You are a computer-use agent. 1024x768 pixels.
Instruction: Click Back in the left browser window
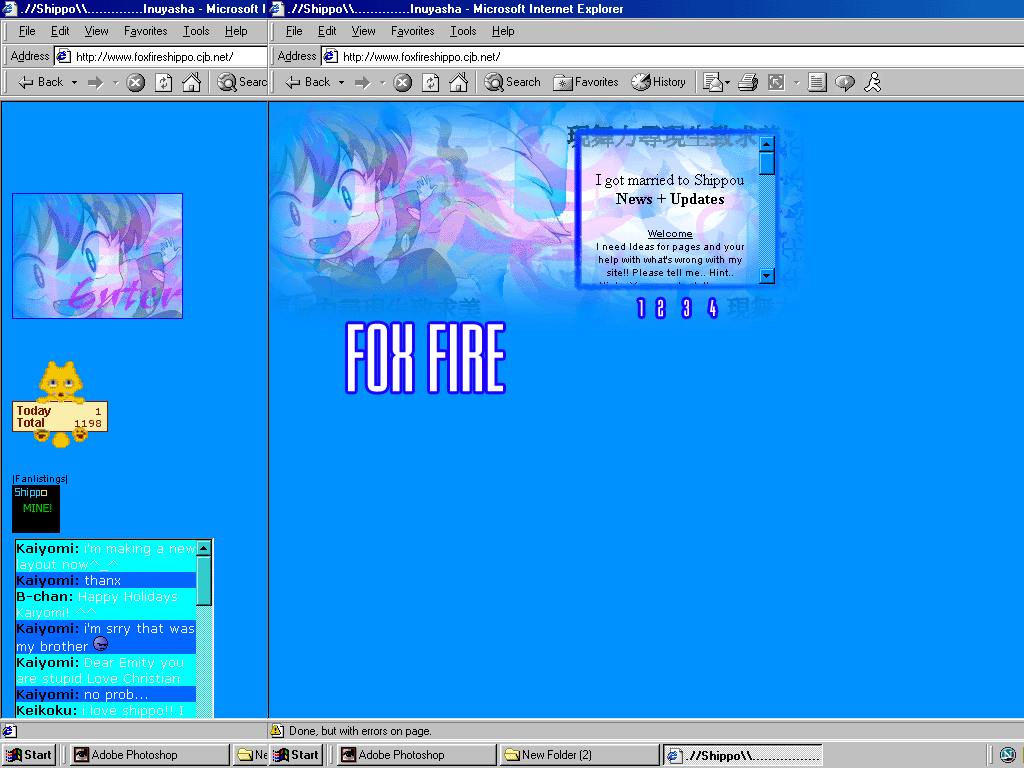point(41,82)
